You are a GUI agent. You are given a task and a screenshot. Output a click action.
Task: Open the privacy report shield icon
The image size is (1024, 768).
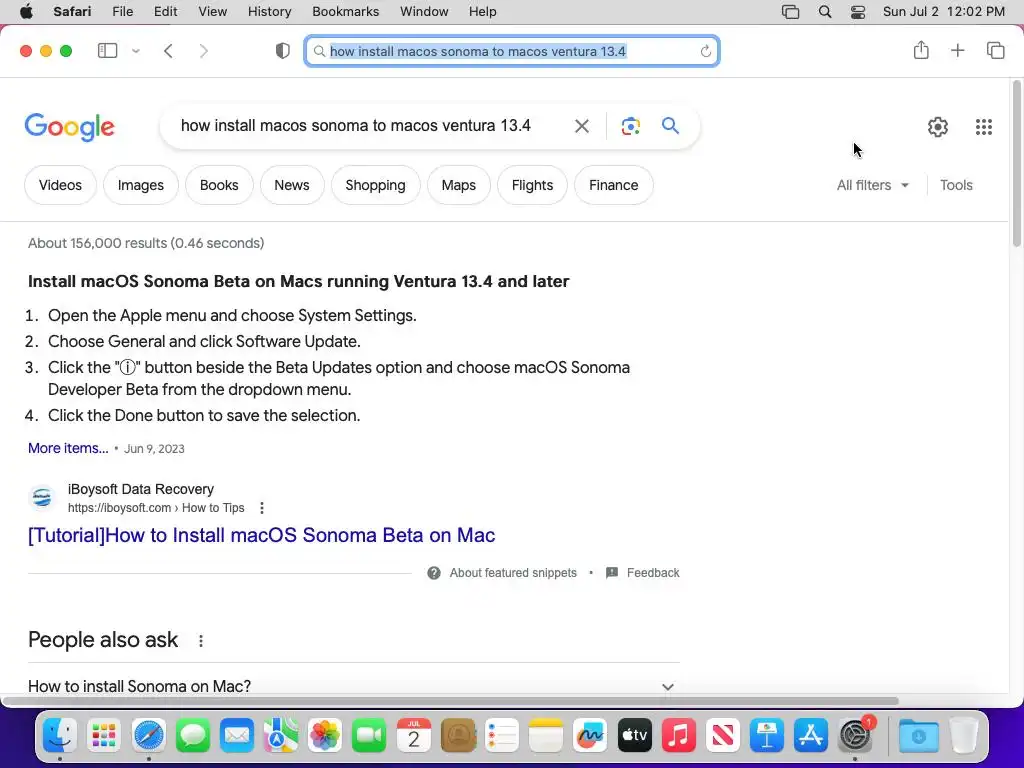[282, 51]
